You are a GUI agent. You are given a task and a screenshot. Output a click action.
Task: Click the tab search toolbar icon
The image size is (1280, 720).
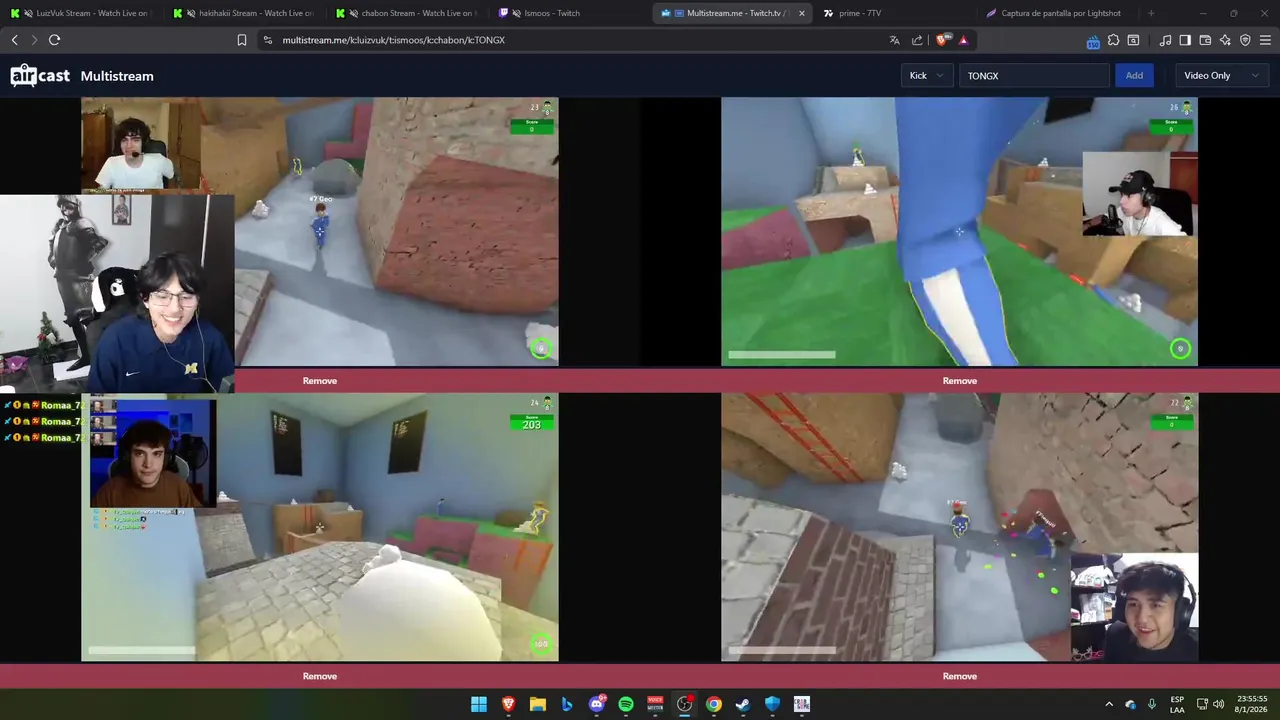[1133, 40]
